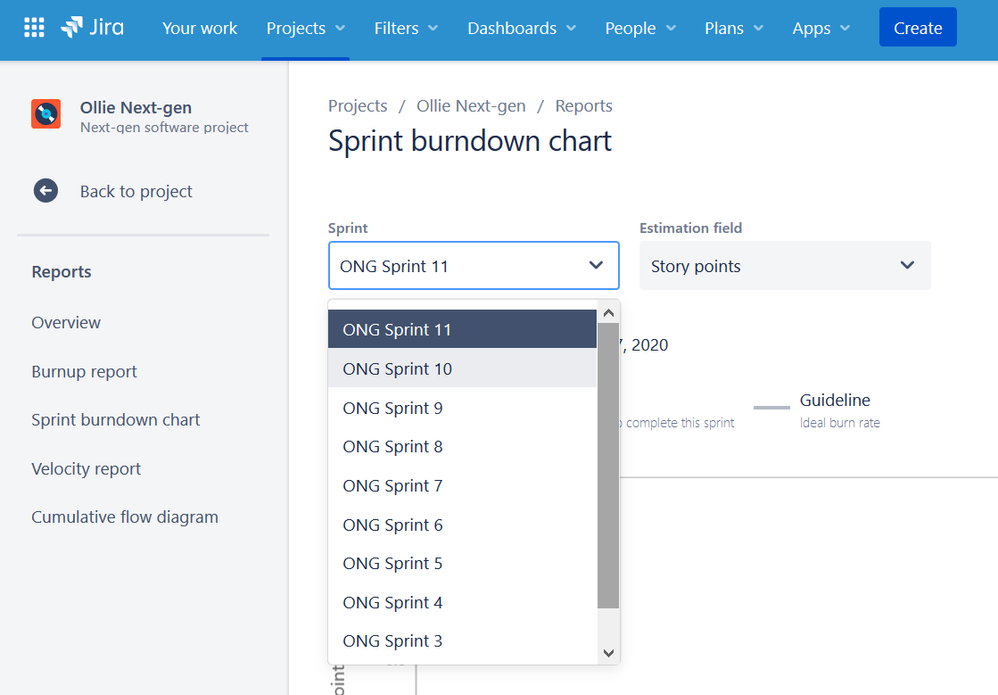The height and width of the screenshot is (695, 998).
Task: Select ONG Sprint 6 option
Action: pyautogui.click(x=462, y=525)
